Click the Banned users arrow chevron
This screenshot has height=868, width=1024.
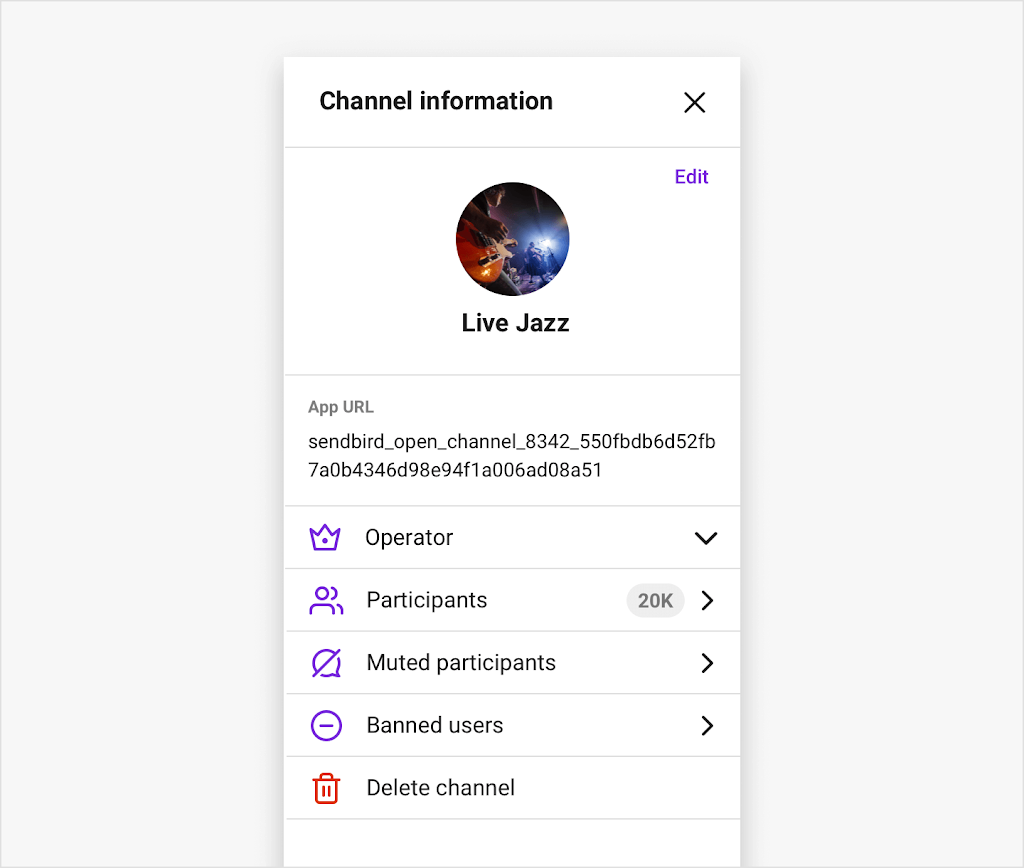point(707,726)
